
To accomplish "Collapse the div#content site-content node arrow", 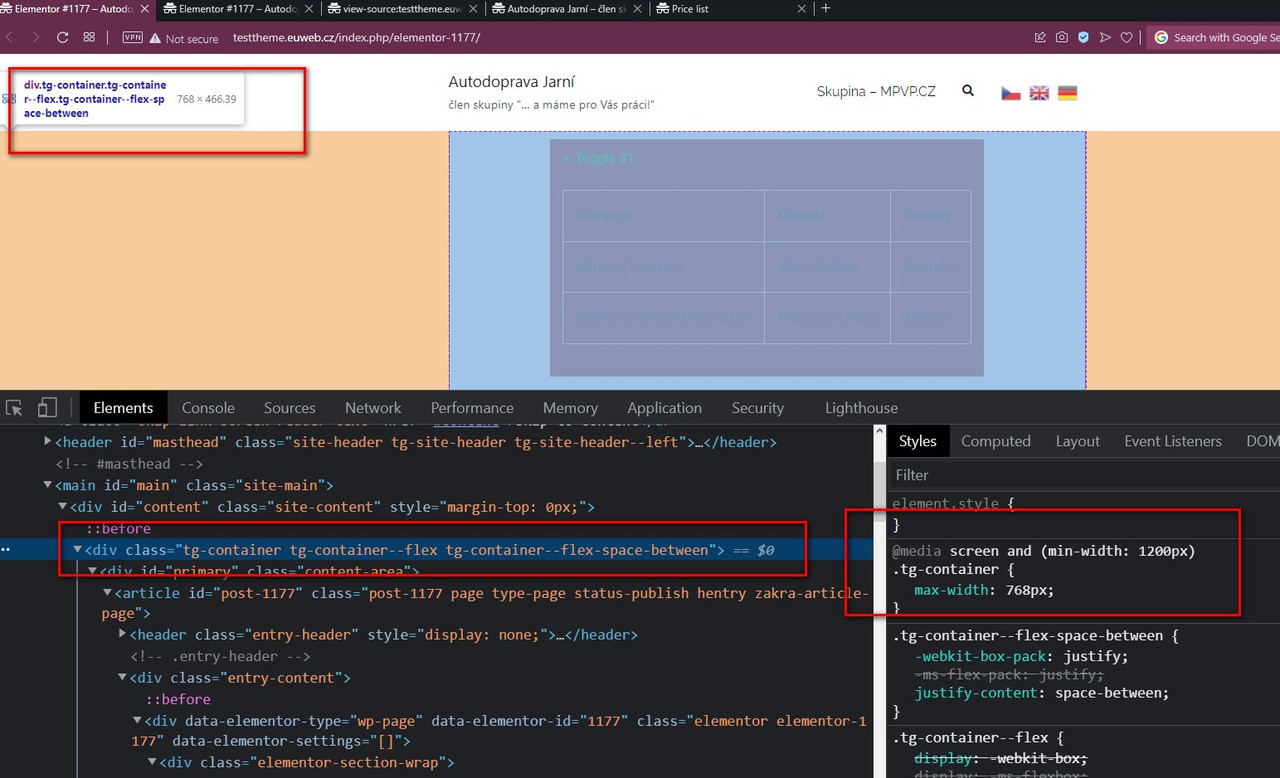I will [63, 507].
